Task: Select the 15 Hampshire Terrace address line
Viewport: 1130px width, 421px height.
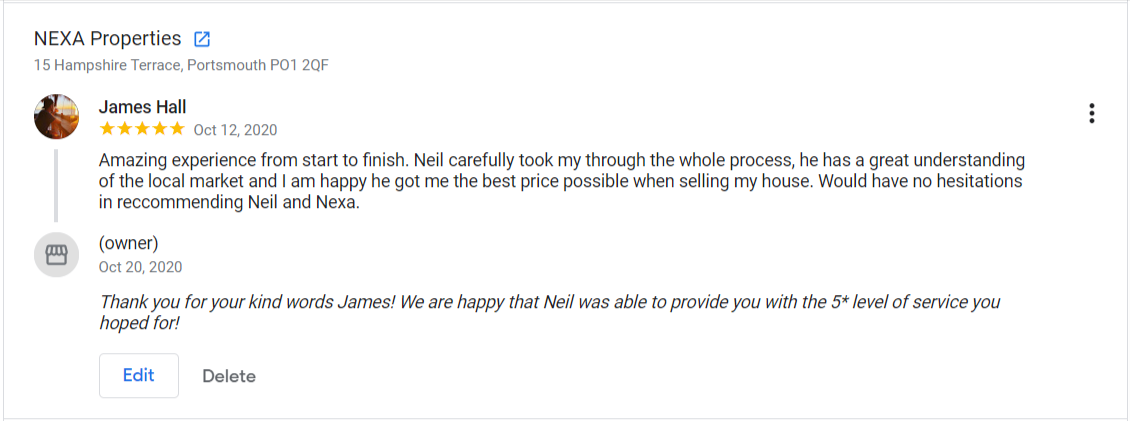Action: click(x=181, y=66)
